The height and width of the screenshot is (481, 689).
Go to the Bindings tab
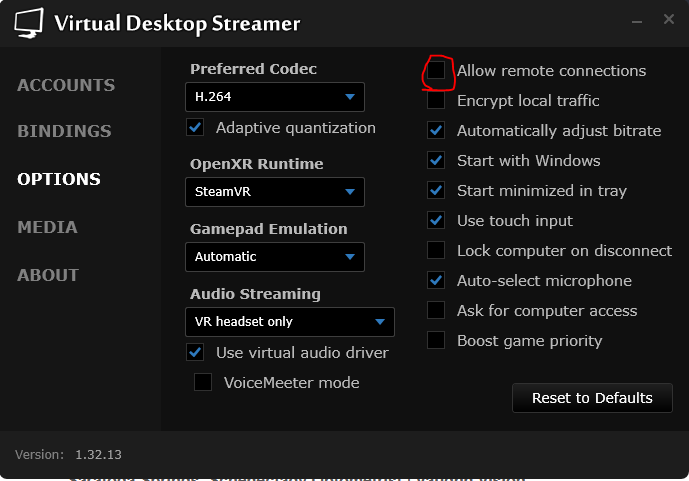64,131
